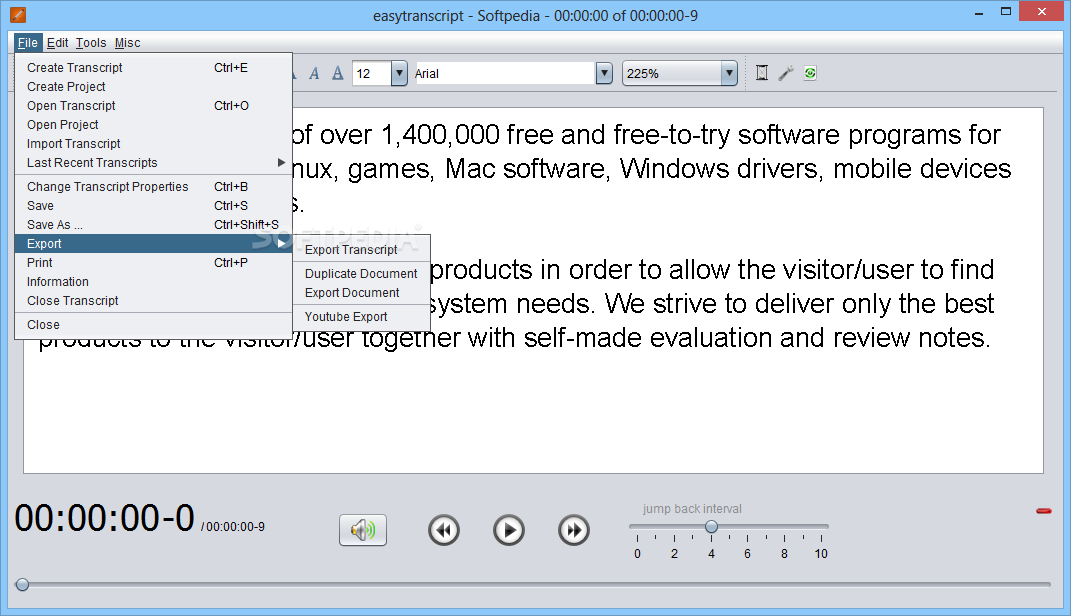This screenshot has width=1071, height=616.
Task: Open the Edit menu
Action: [x=57, y=42]
